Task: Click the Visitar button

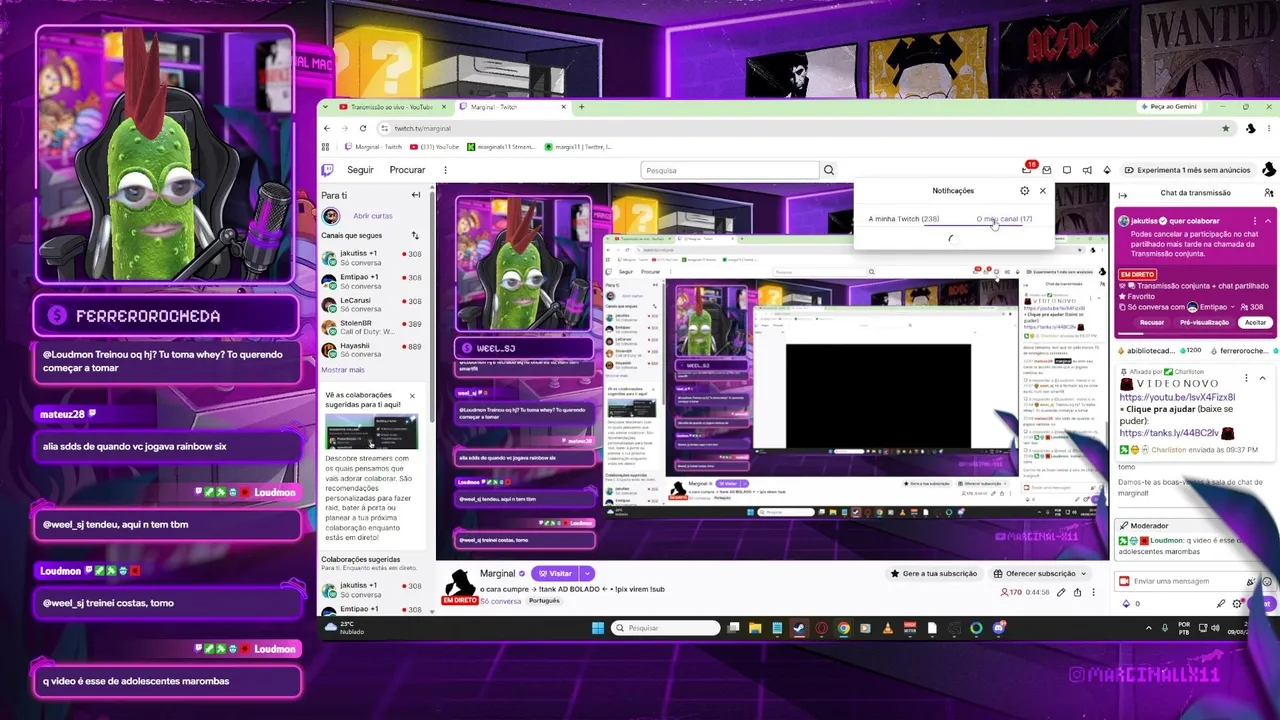Action: [x=555, y=574]
